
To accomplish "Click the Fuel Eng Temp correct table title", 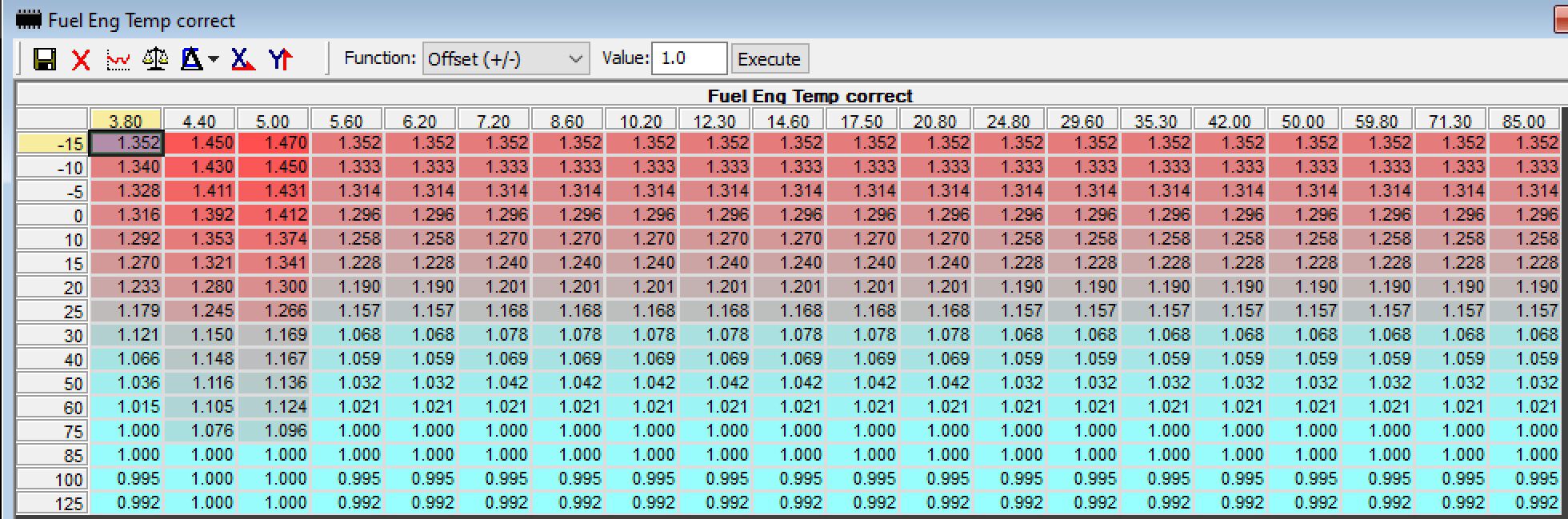I will [810, 96].
